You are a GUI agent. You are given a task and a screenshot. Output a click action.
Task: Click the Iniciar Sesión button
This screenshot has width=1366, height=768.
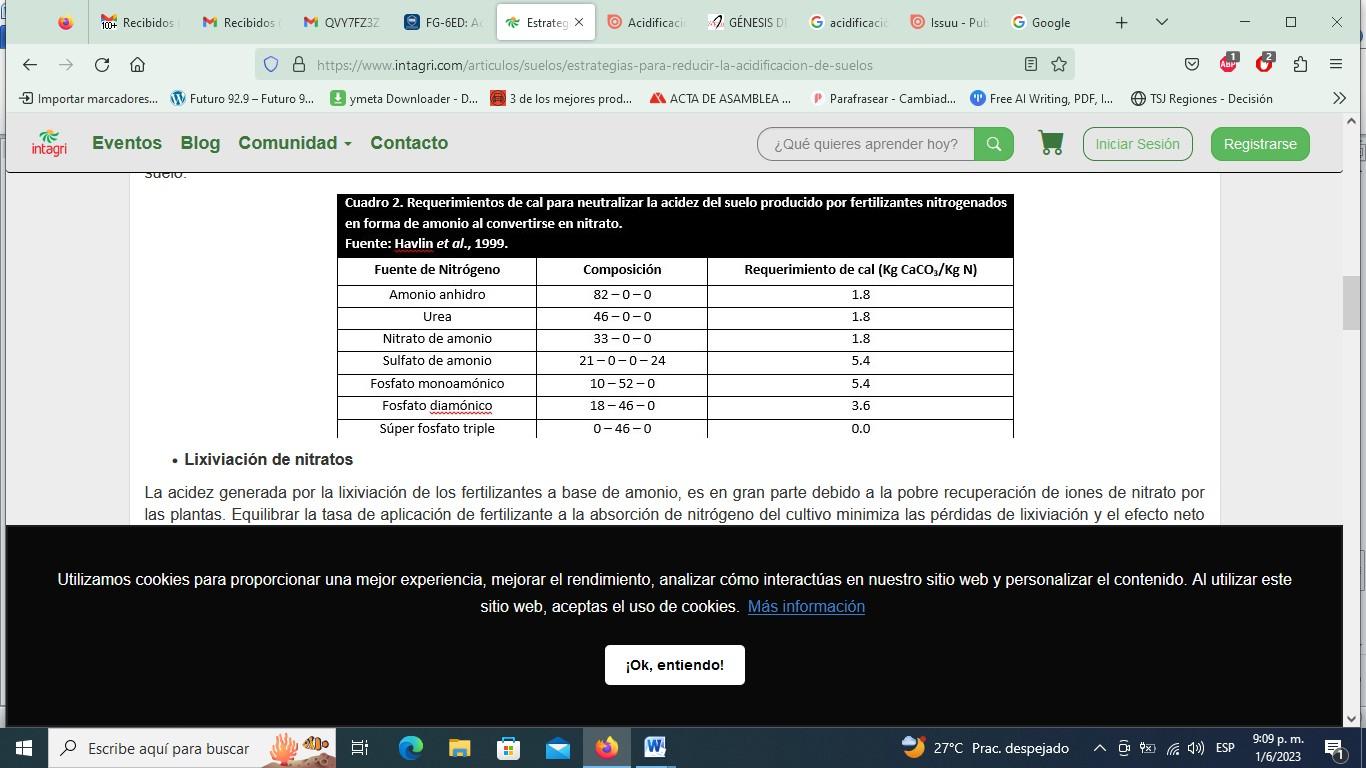1137,144
